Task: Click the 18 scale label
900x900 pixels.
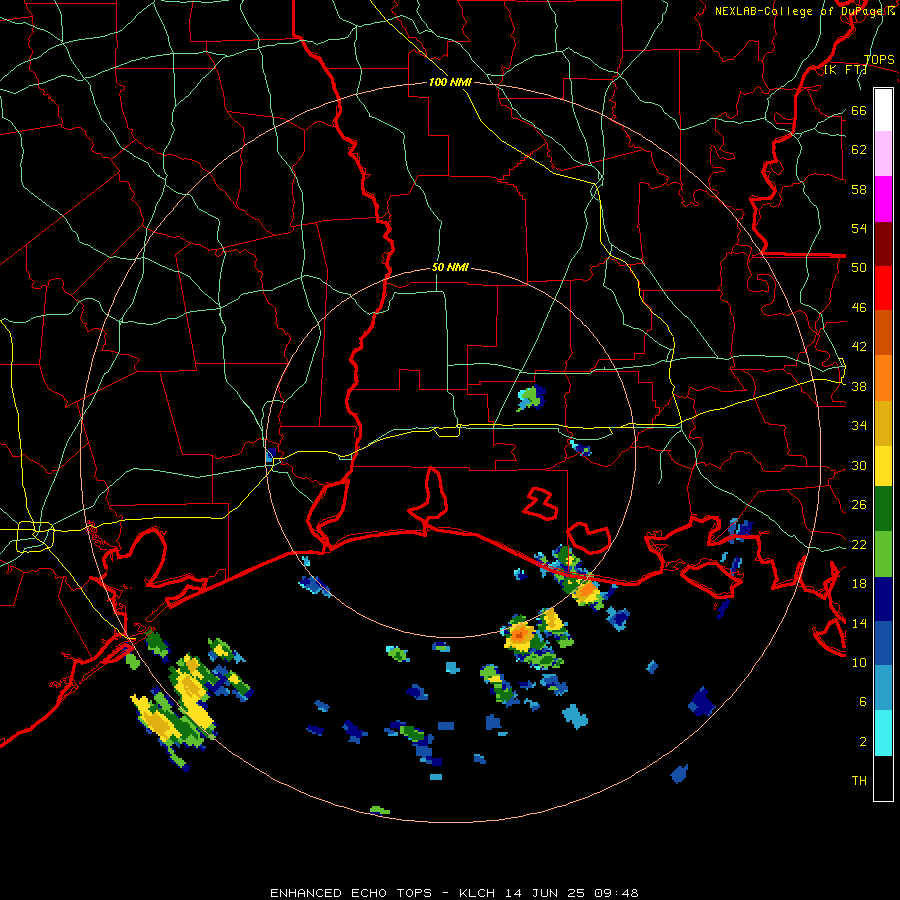Action: coord(859,584)
